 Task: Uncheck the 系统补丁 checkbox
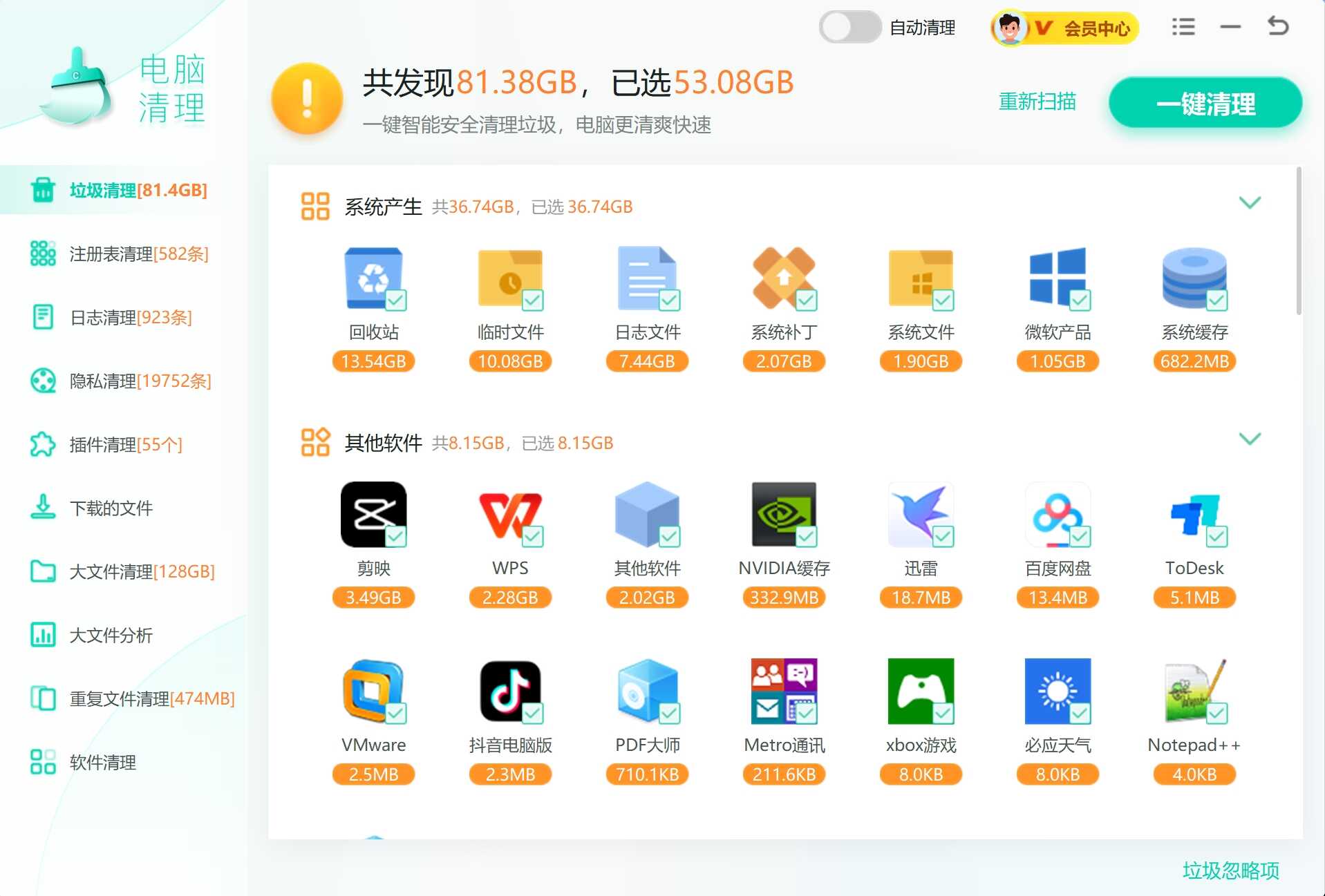pos(806,300)
